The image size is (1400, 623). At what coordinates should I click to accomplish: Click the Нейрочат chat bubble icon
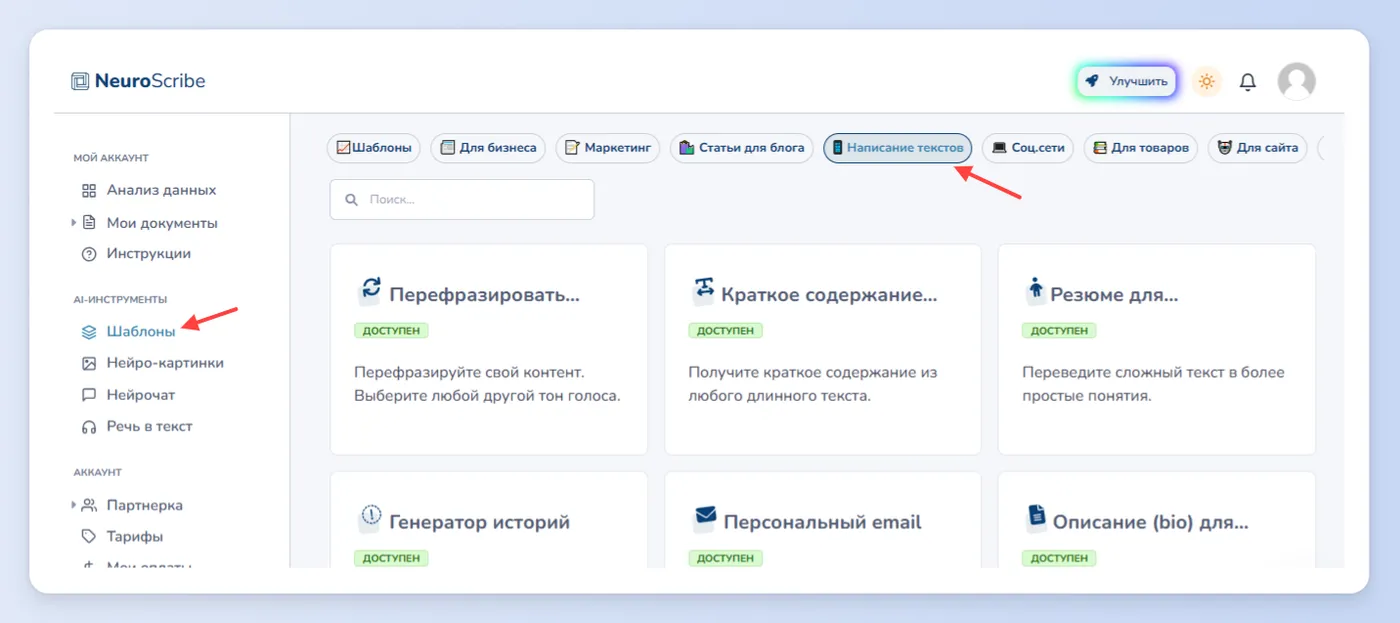point(88,395)
